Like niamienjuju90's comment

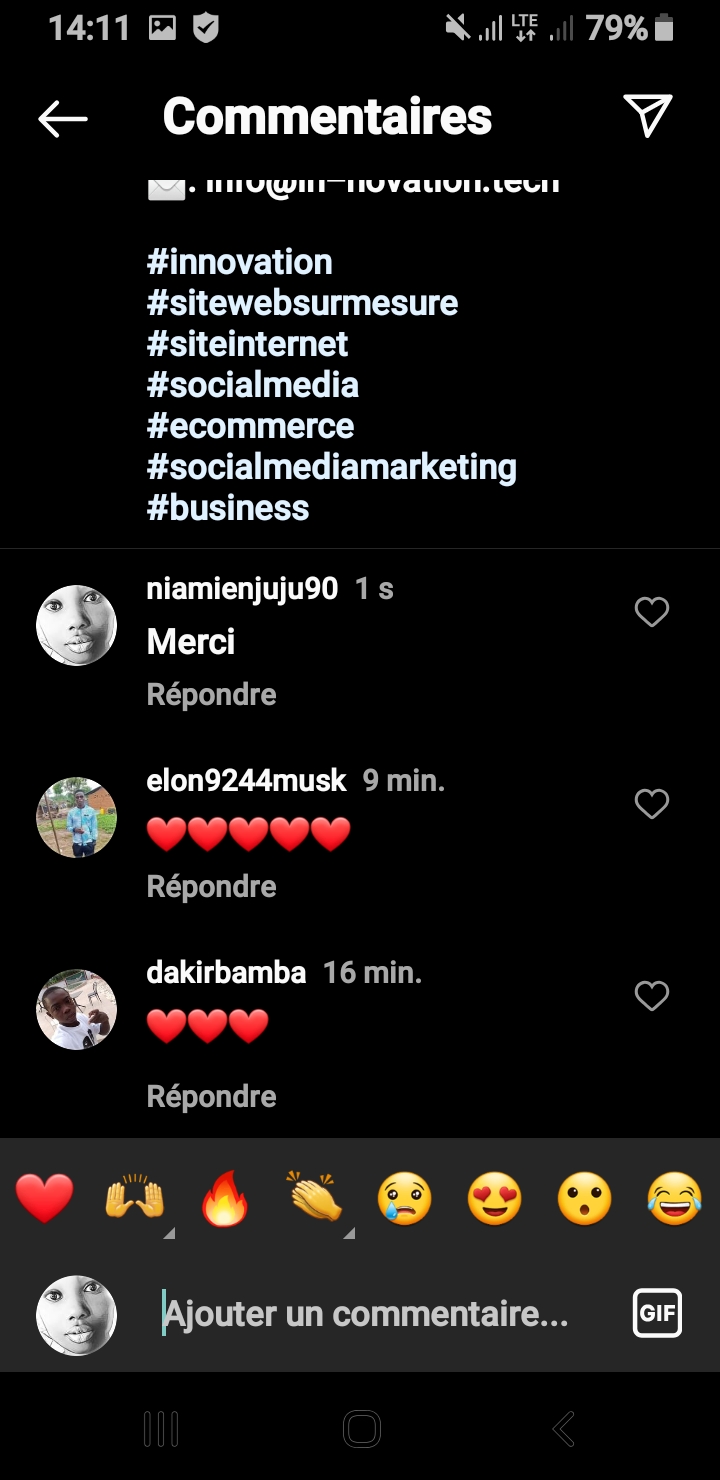(652, 612)
